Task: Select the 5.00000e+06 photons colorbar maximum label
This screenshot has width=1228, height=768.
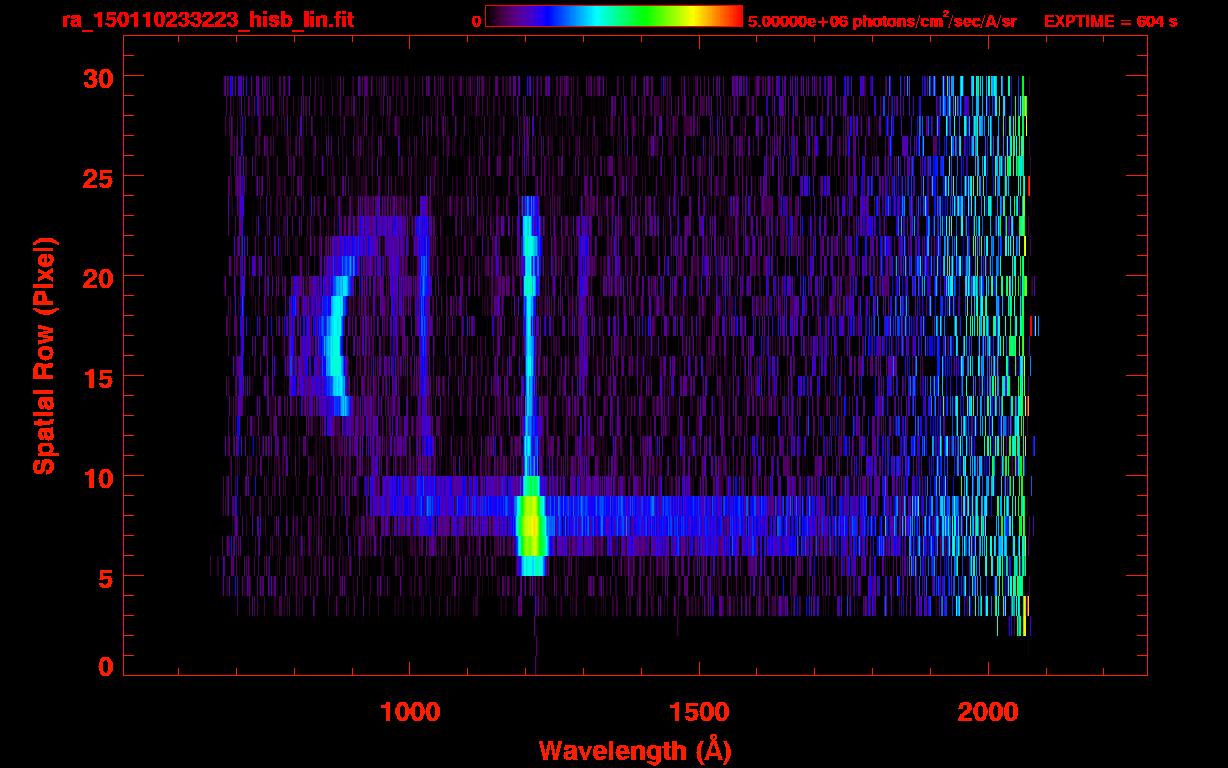Action: (882, 21)
